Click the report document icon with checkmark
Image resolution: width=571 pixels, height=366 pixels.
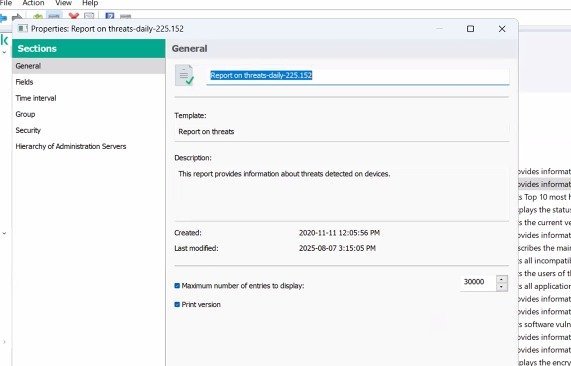tap(184, 75)
